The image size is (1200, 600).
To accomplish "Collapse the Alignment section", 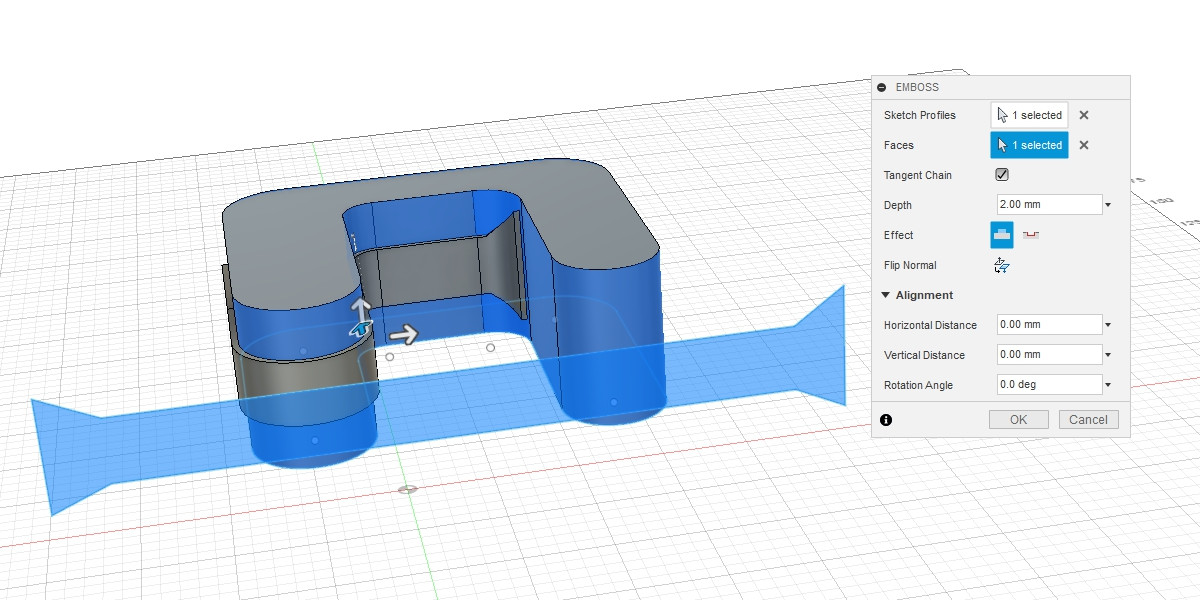I will coord(884,294).
